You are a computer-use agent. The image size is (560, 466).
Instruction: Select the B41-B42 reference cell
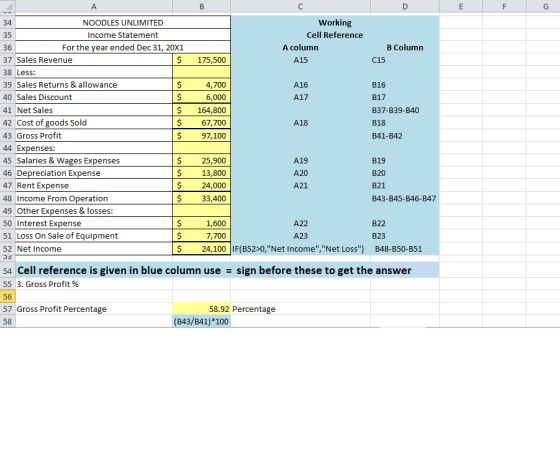tap(405, 136)
